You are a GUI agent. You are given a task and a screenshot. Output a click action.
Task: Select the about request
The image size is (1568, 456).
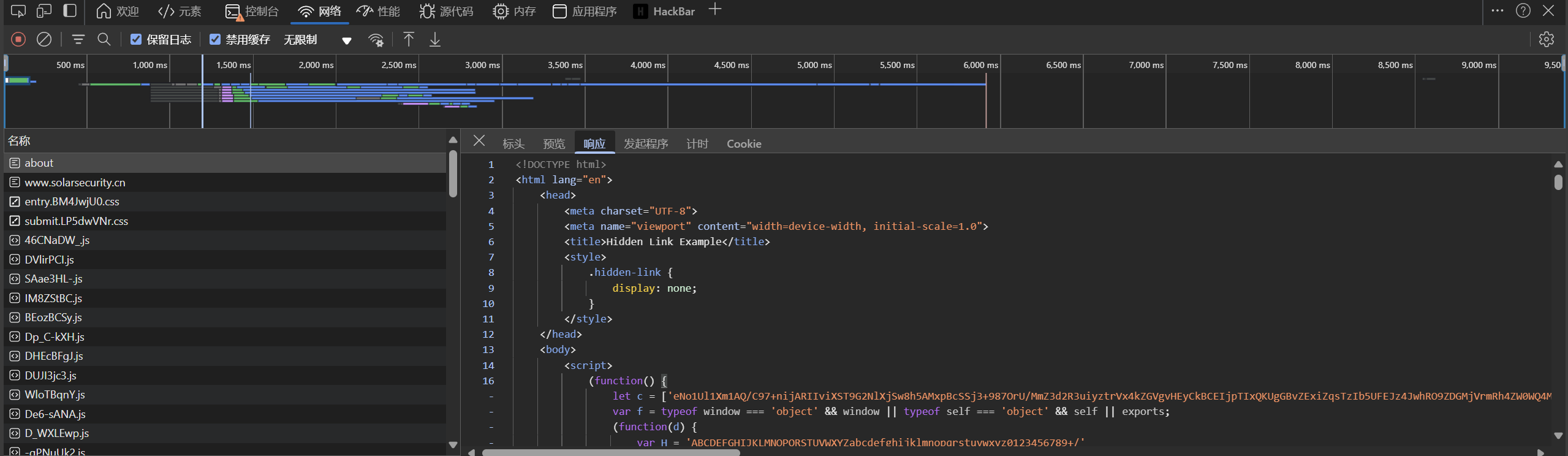coord(225,163)
